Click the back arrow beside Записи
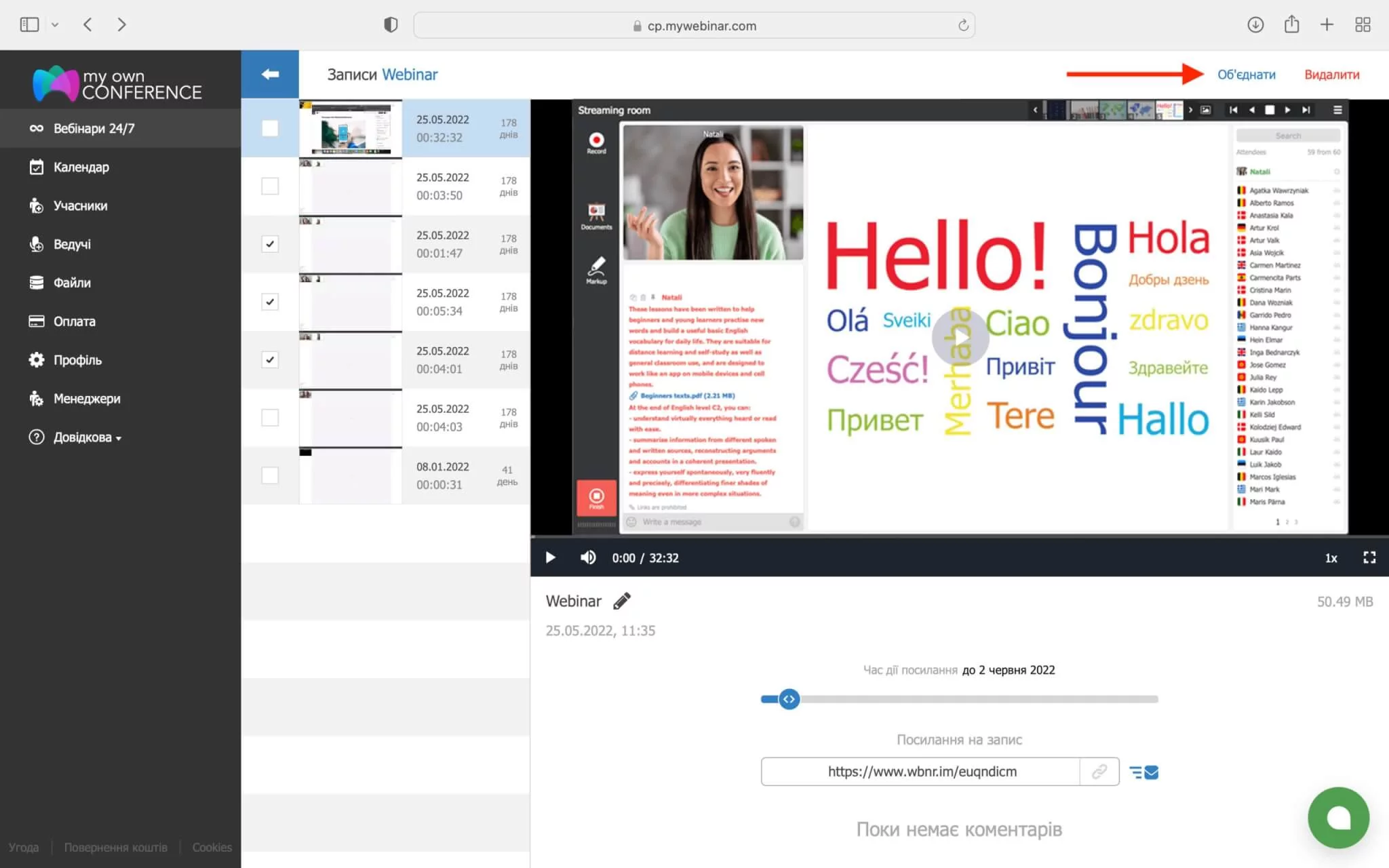 point(270,75)
